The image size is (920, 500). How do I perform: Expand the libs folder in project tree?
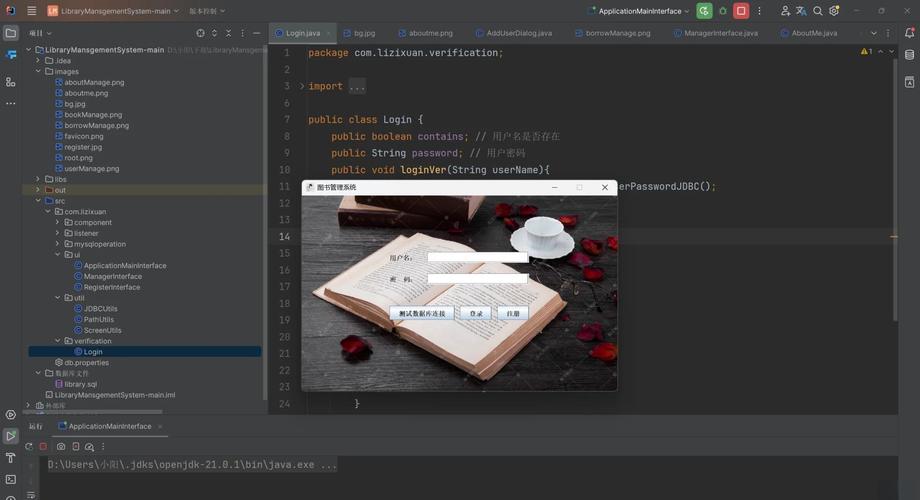tap(38, 180)
